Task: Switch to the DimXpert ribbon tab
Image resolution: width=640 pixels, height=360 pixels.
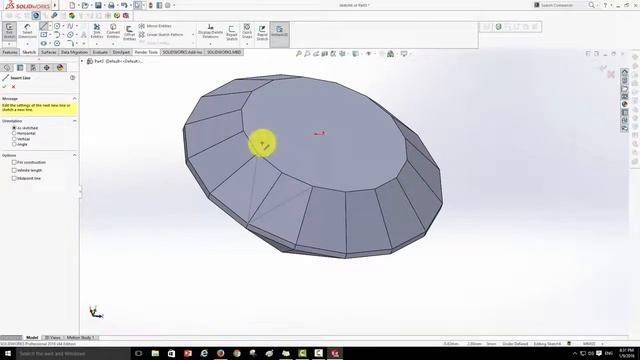Action: (x=121, y=52)
